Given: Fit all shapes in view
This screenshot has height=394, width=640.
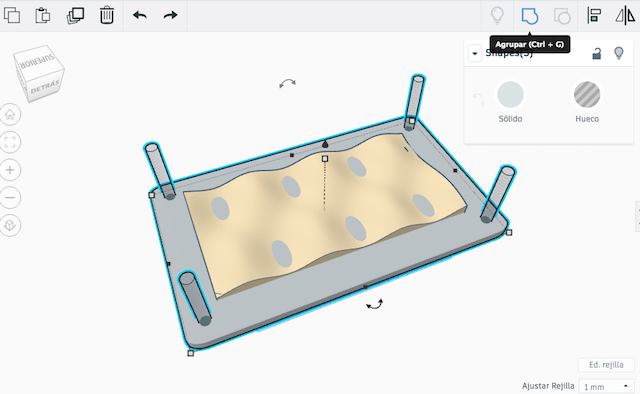Looking at the screenshot, I should tap(10, 142).
